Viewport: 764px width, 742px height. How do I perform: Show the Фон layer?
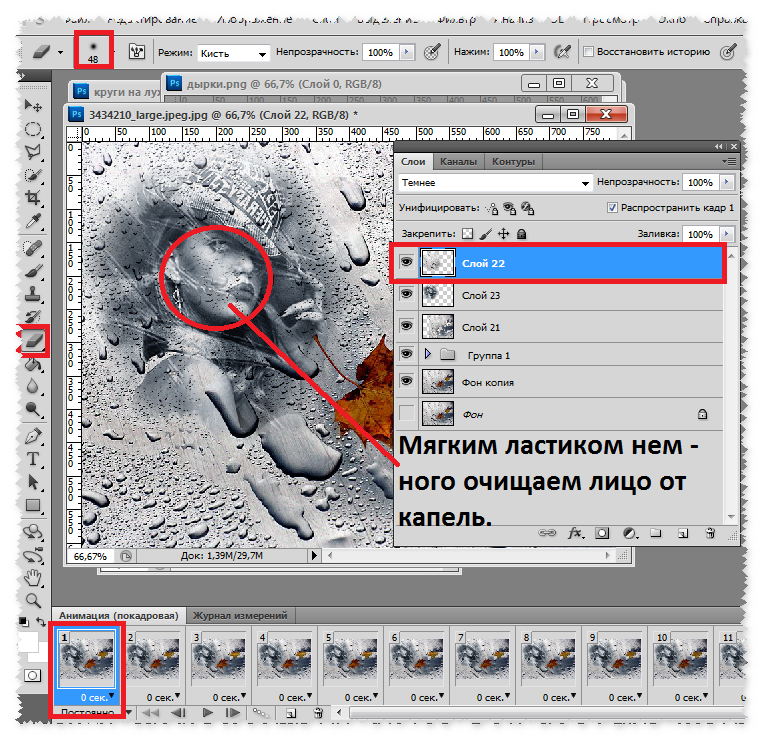coord(406,413)
